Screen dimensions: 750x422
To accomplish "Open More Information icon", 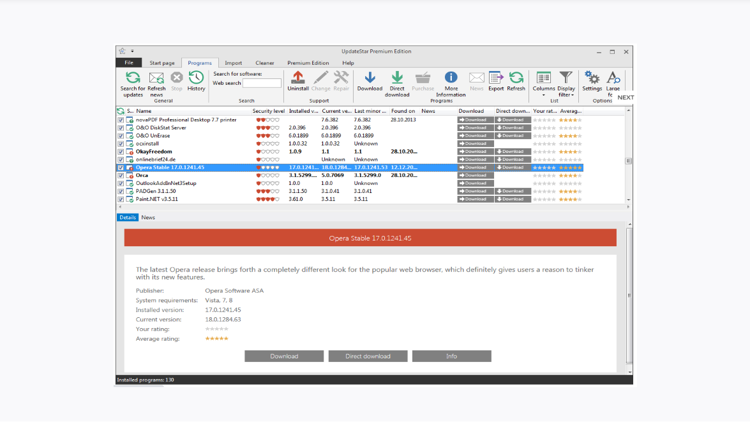I will pyautogui.click(x=451, y=78).
